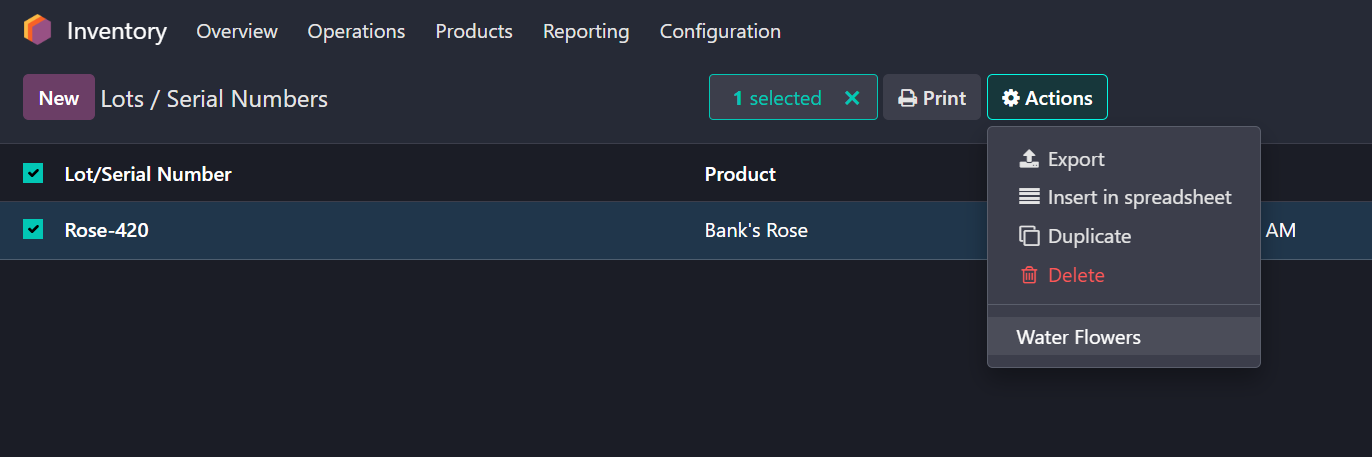Viewport: 1372px width, 457px height.
Task: Click the Insert in spreadsheet icon
Action: pos(1029,197)
